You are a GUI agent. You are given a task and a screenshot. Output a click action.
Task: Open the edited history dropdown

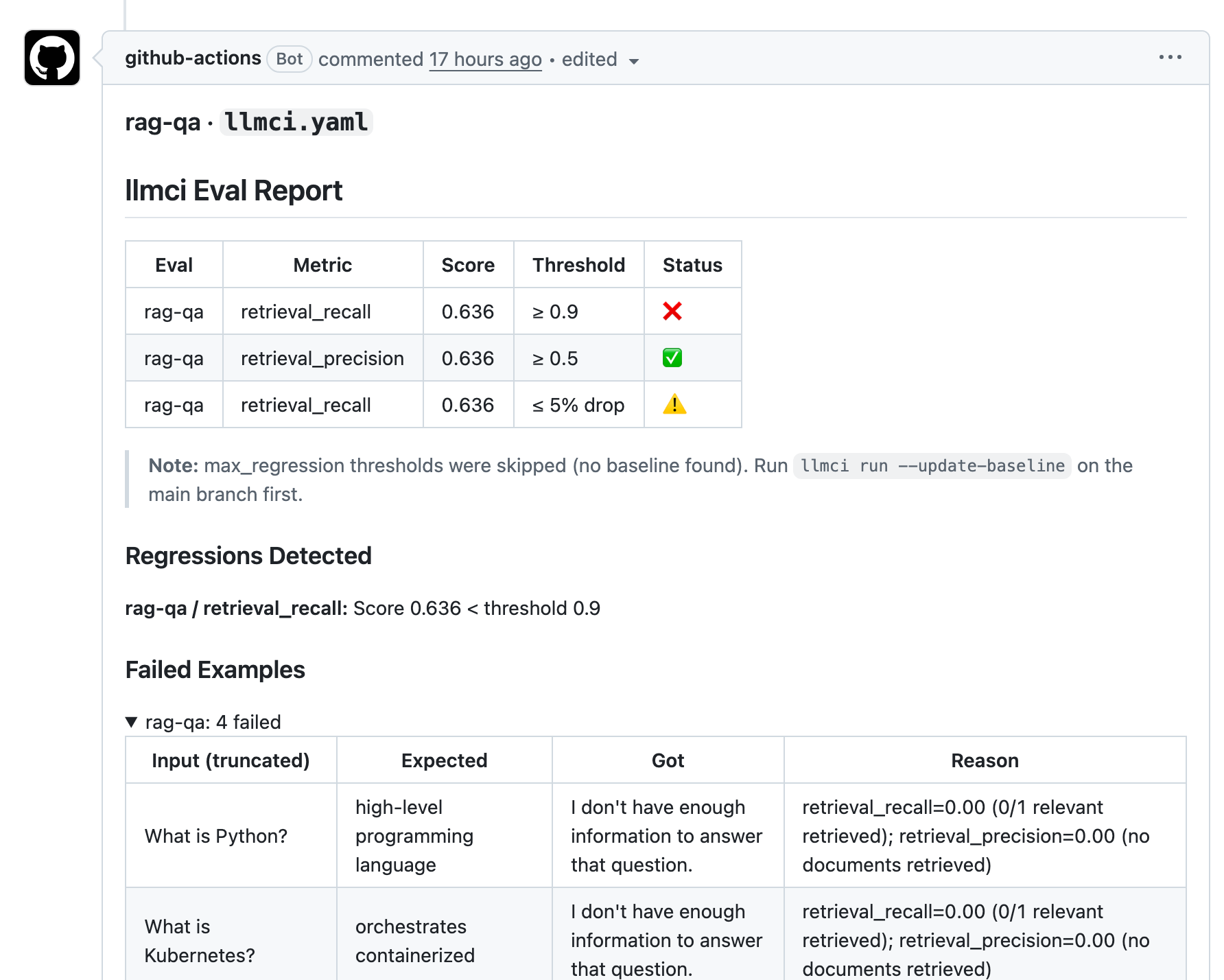coord(600,60)
